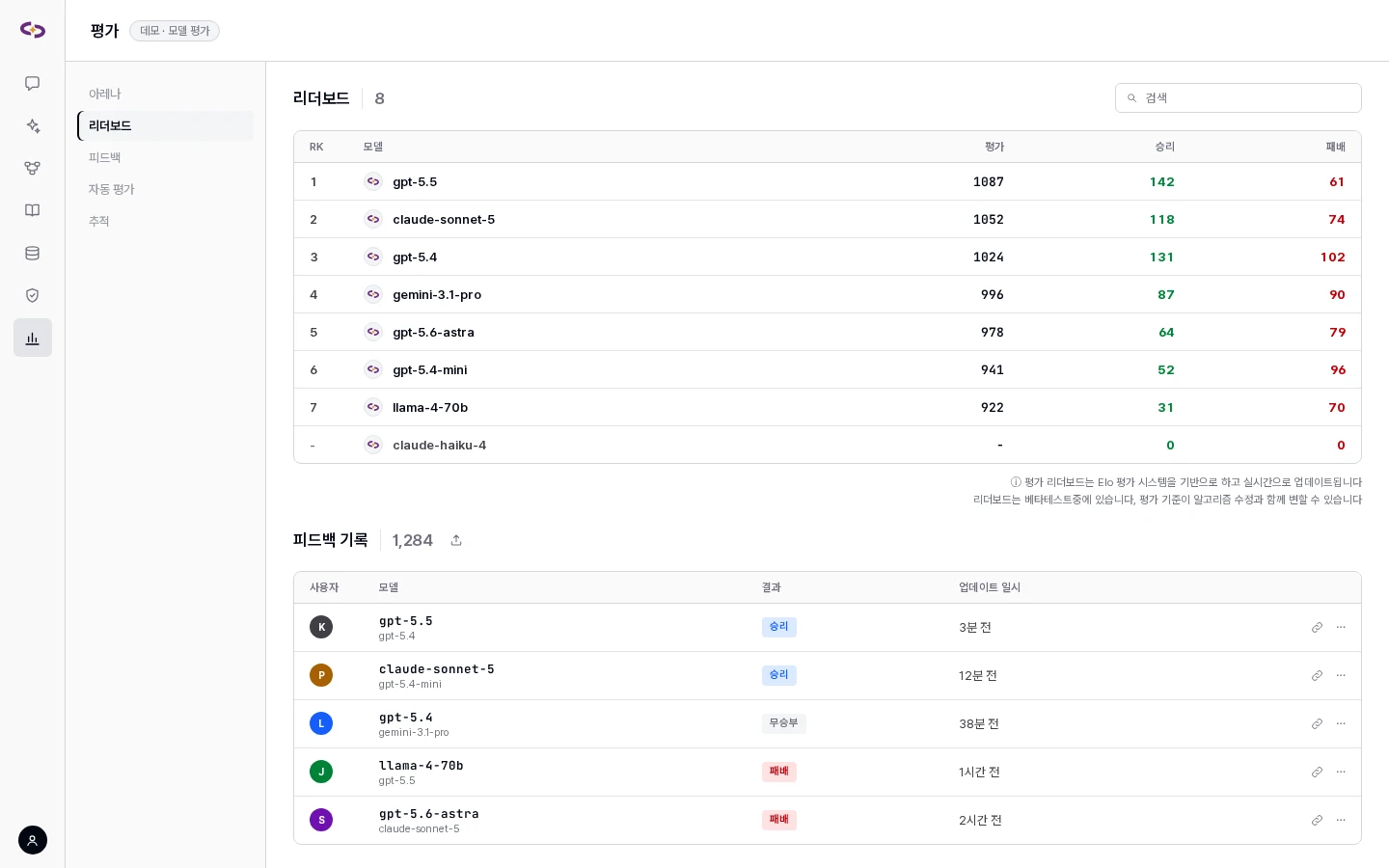Open the workflow nodes sidebar icon
The width and height of the screenshot is (1389, 868).
[x=32, y=169]
